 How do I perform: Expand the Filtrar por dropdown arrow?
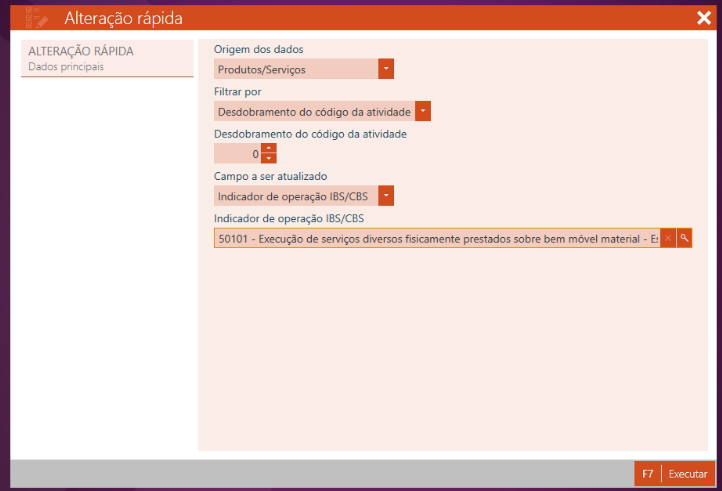423,111
